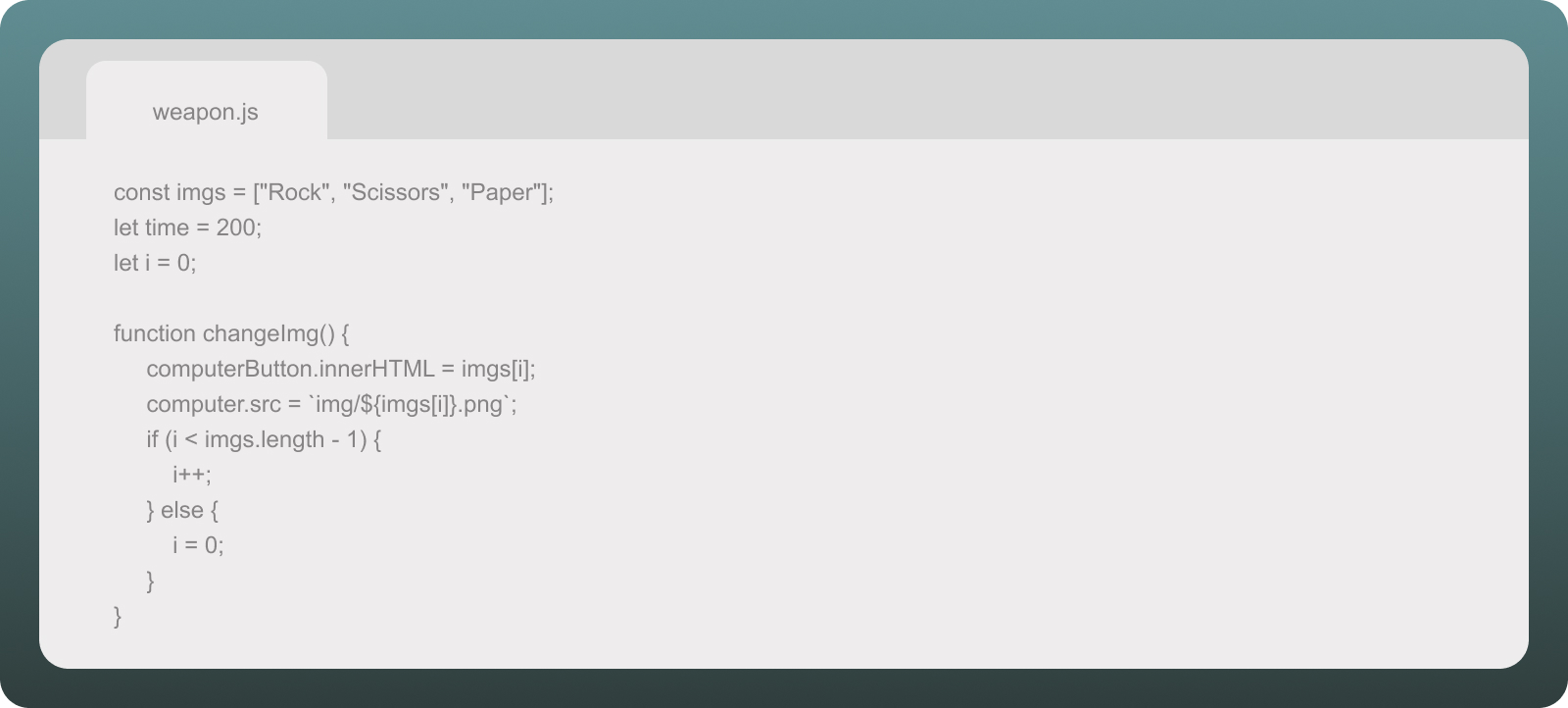Click the final closing brace of the function
Viewport: 1568px width, 708px height.
tap(118, 616)
